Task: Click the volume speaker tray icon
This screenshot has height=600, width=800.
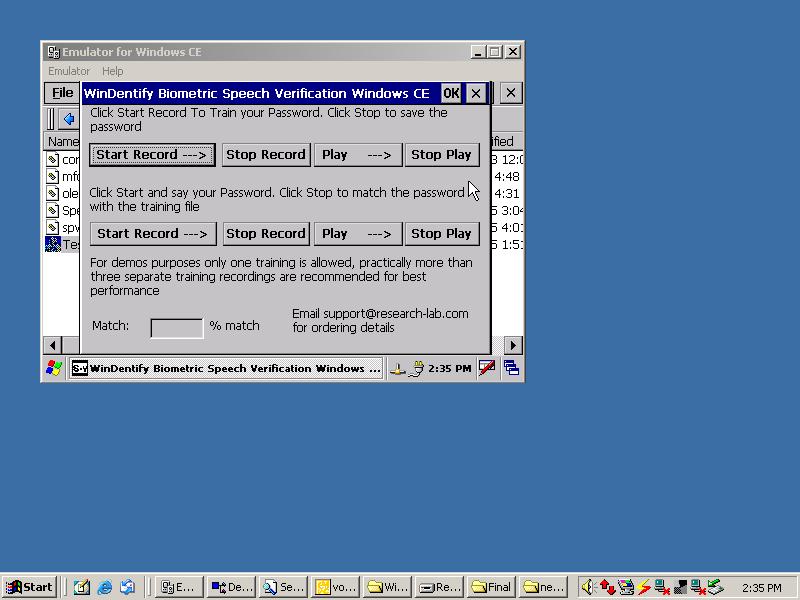Action: (588, 587)
